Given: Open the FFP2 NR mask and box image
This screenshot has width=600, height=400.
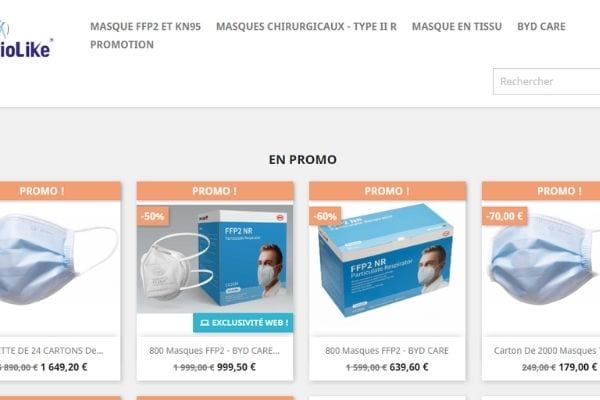Looking at the screenshot, I should coord(215,259).
